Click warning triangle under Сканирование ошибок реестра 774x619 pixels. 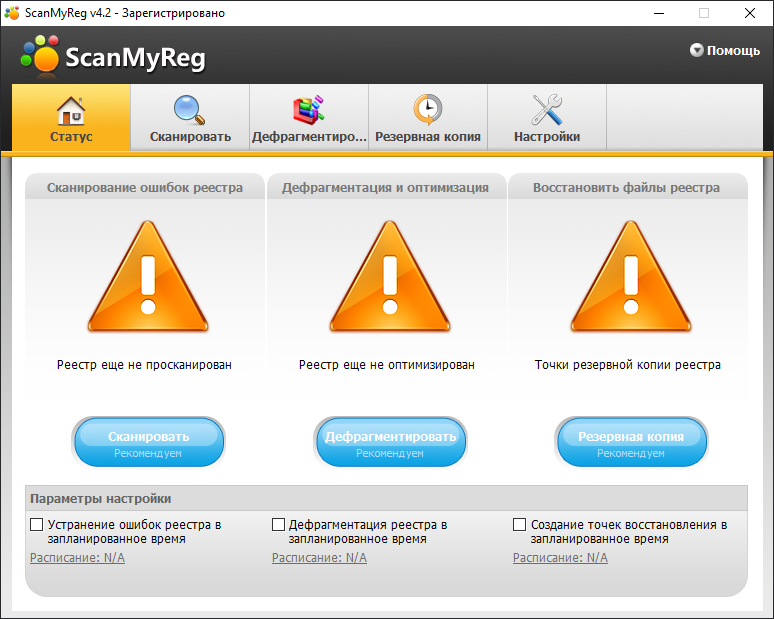pos(148,279)
